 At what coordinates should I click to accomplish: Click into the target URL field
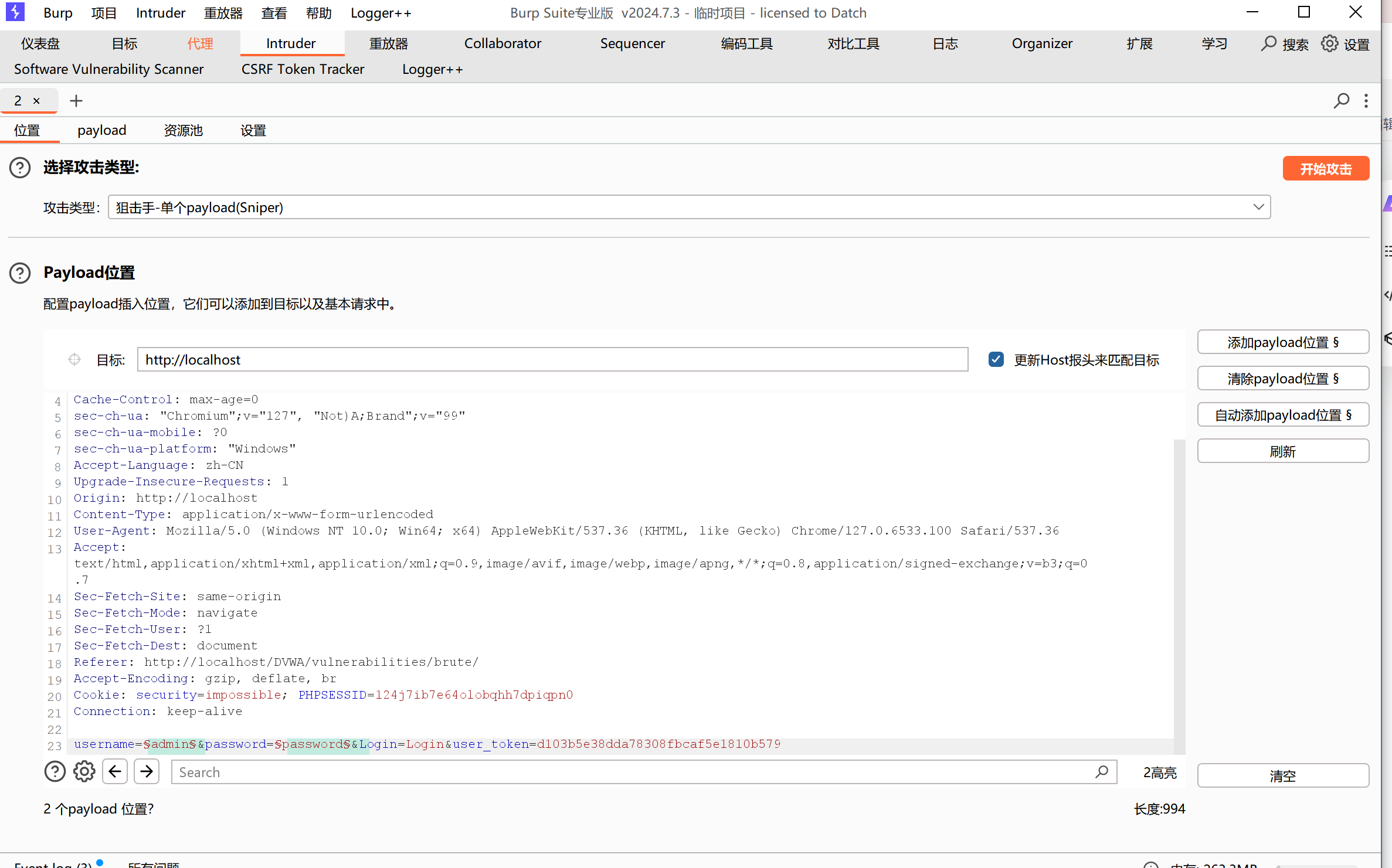pos(551,359)
